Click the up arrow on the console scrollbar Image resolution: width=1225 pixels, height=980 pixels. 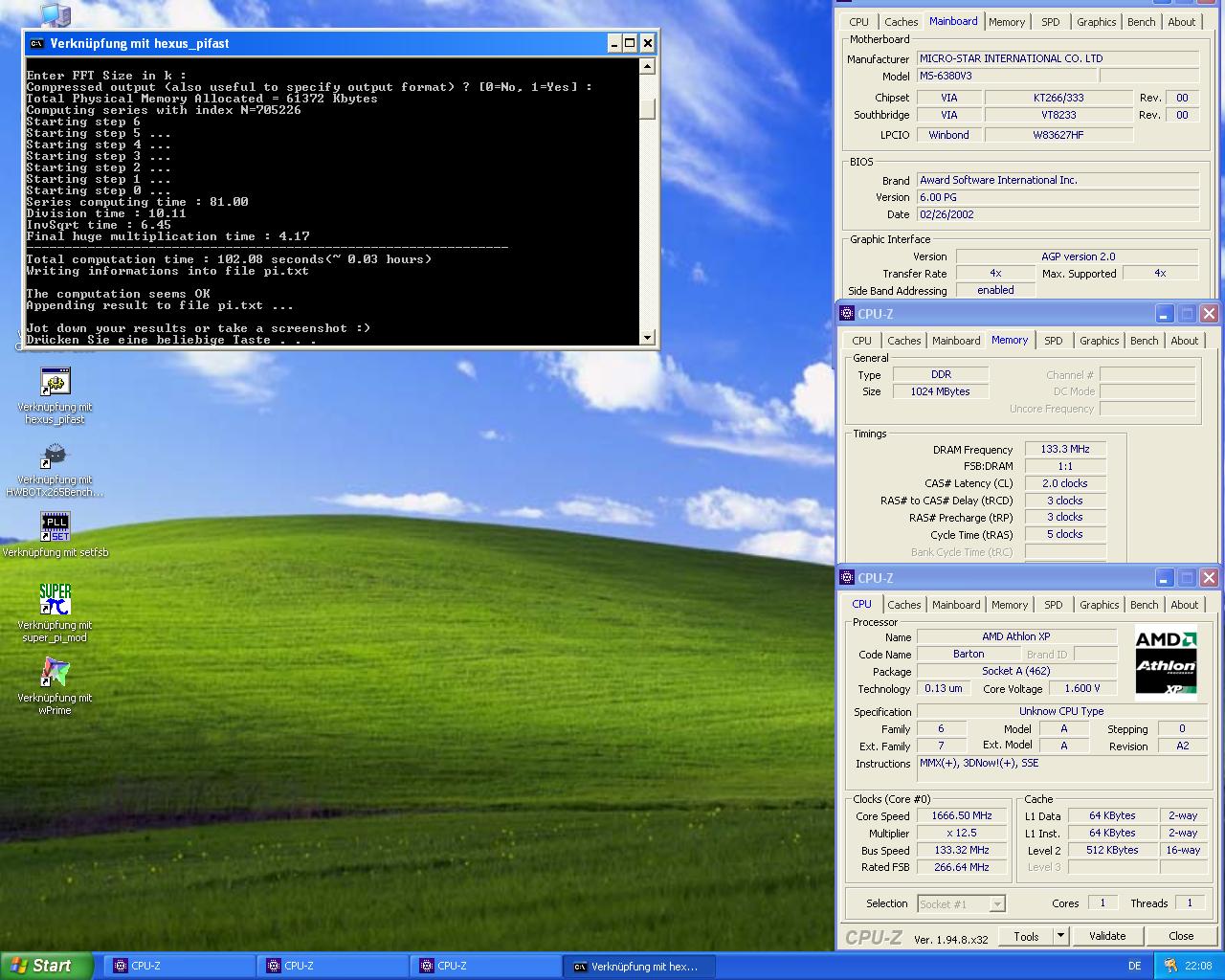click(648, 66)
